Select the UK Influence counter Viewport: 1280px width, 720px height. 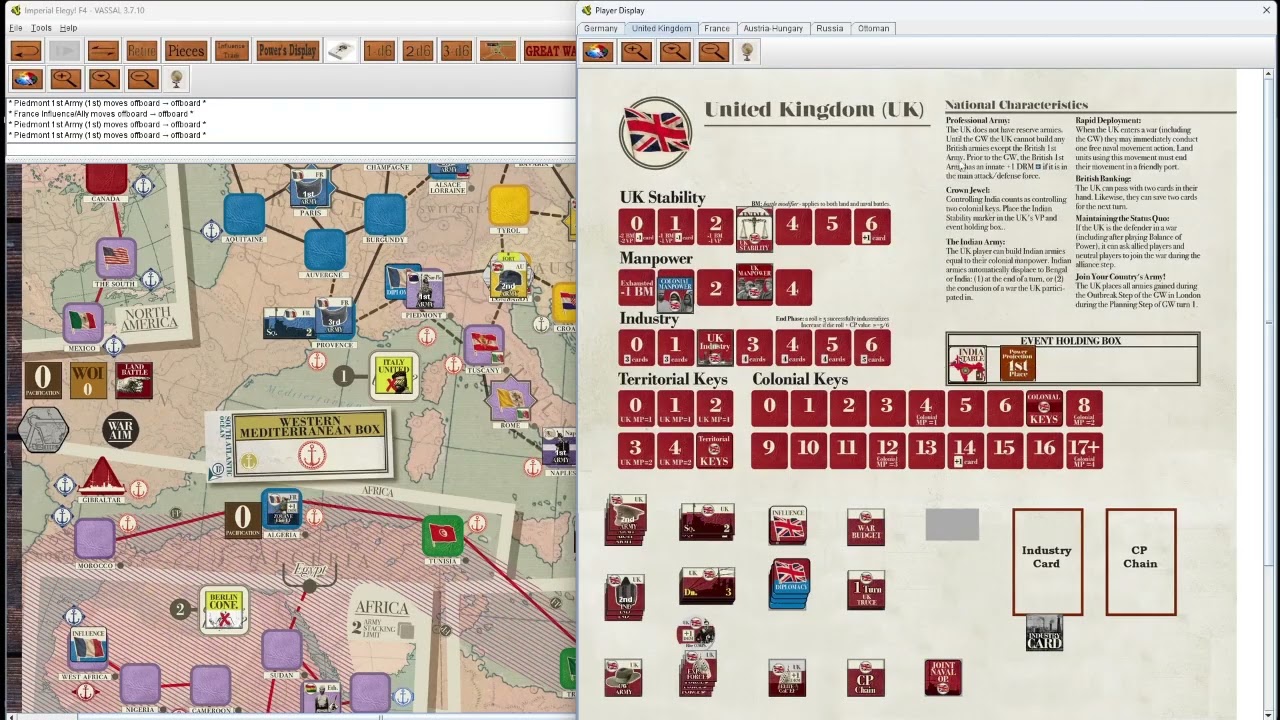pyautogui.click(x=788, y=524)
